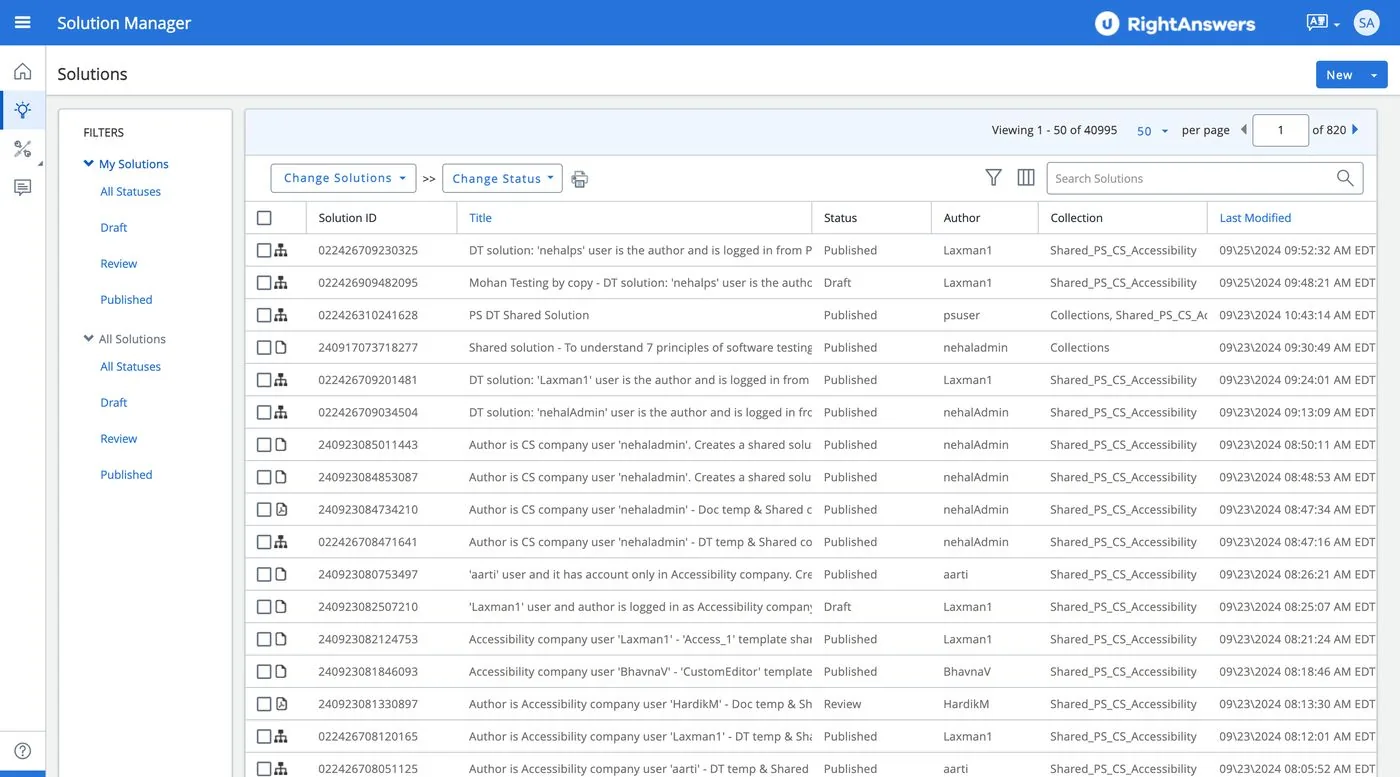Open the filter funnel icon
Viewport: 1400px width, 777px height.
click(993, 177)
